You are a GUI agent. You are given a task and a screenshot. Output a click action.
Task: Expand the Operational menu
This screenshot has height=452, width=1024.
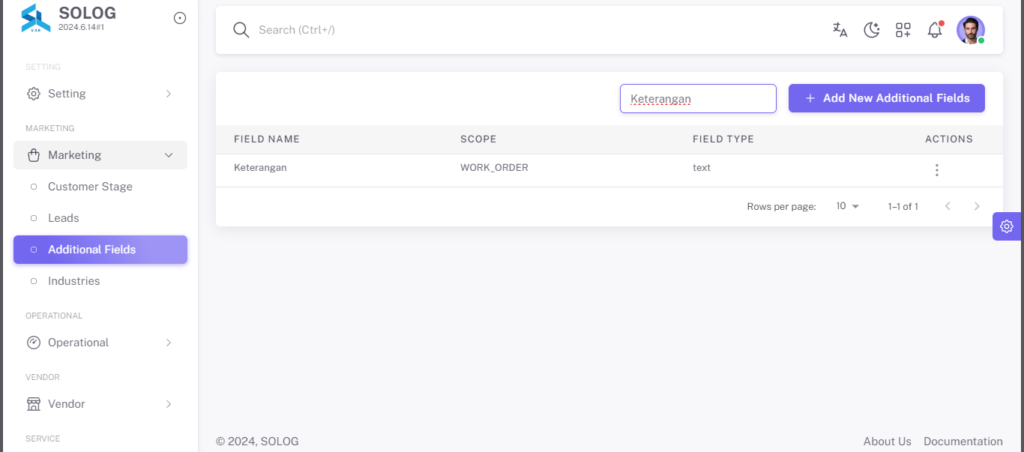[100, 342]
